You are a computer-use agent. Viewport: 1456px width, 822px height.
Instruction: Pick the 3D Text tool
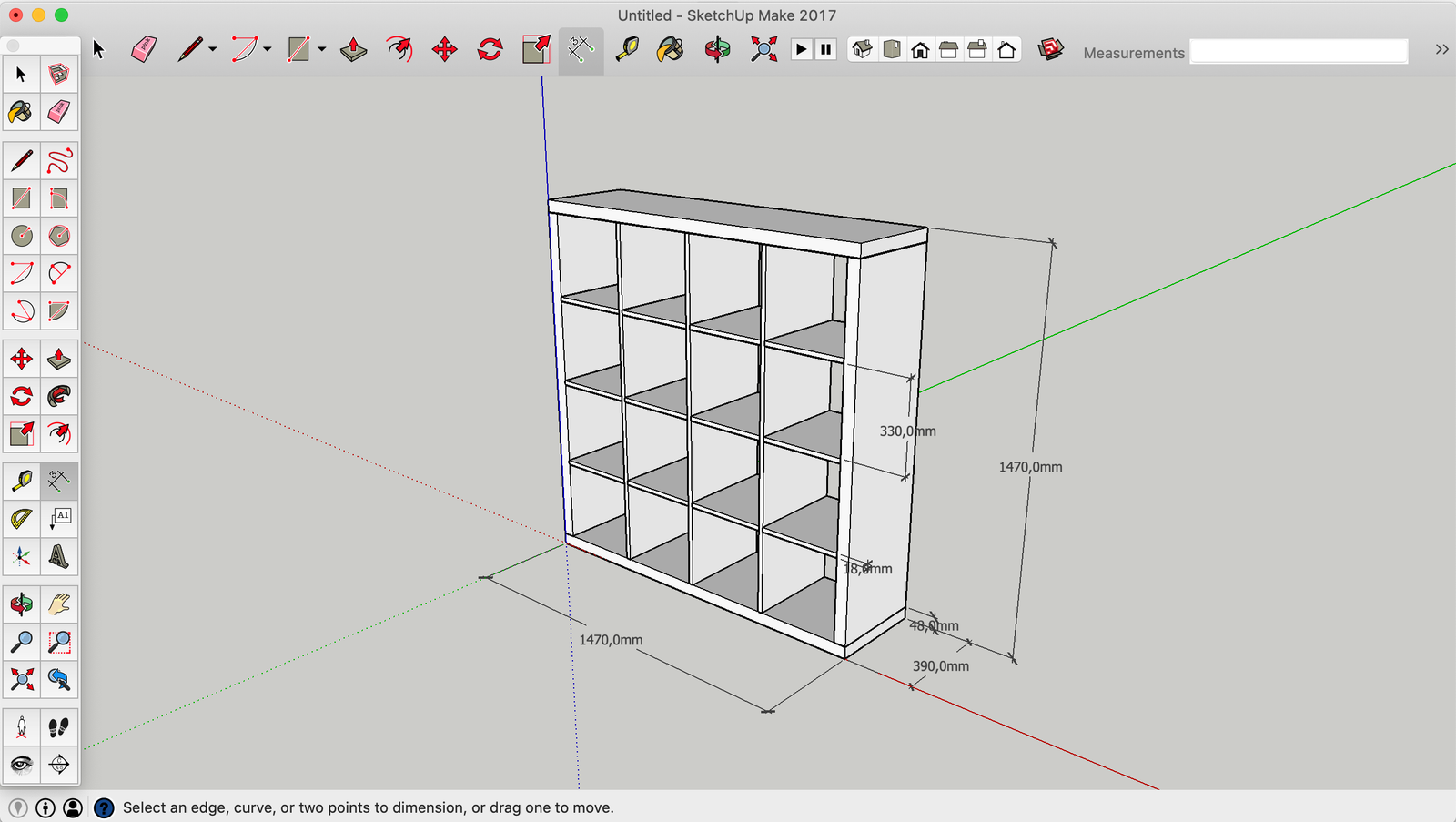click(59, 556)
